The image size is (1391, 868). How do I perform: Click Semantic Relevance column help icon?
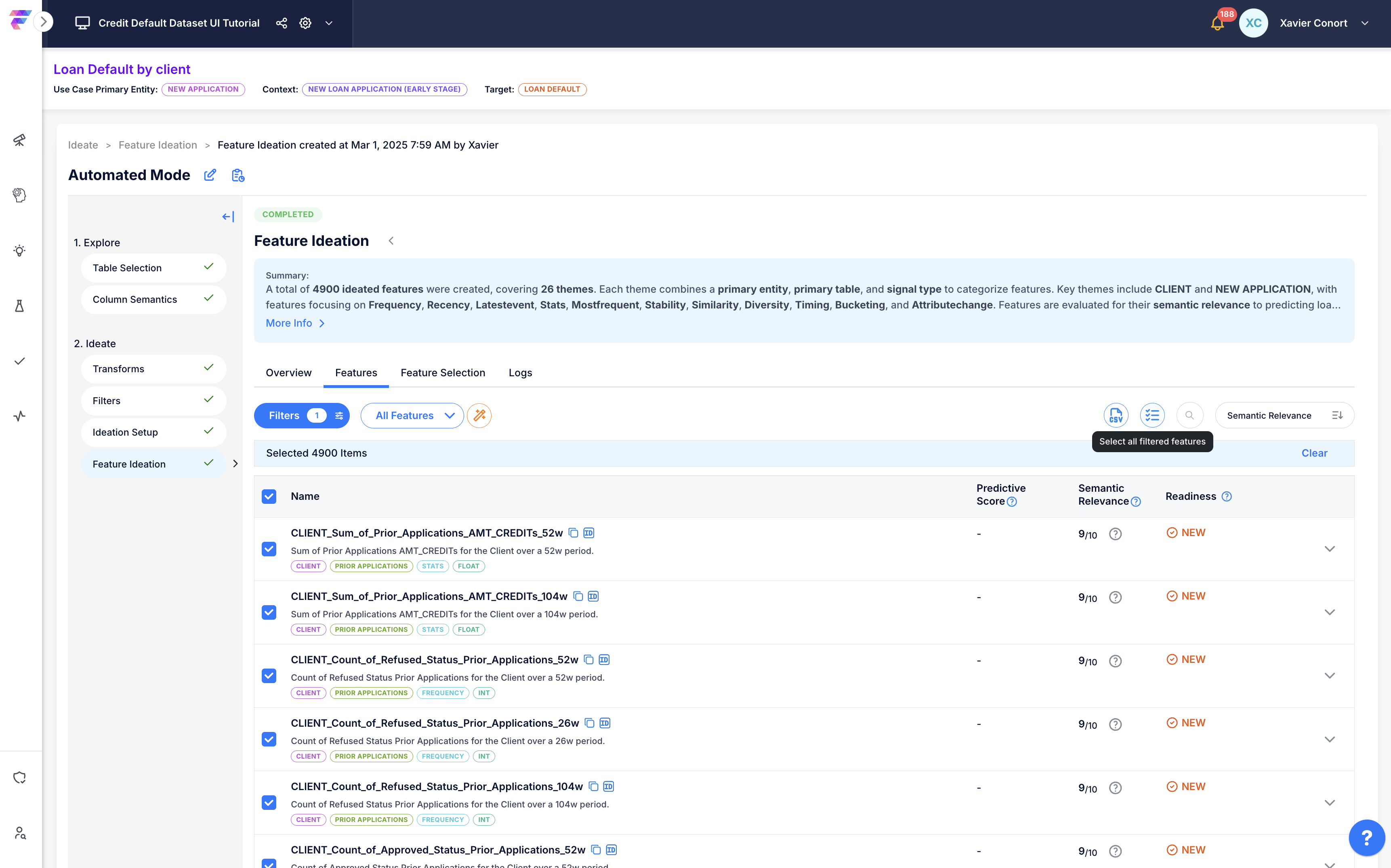[x=1135, y=502]
